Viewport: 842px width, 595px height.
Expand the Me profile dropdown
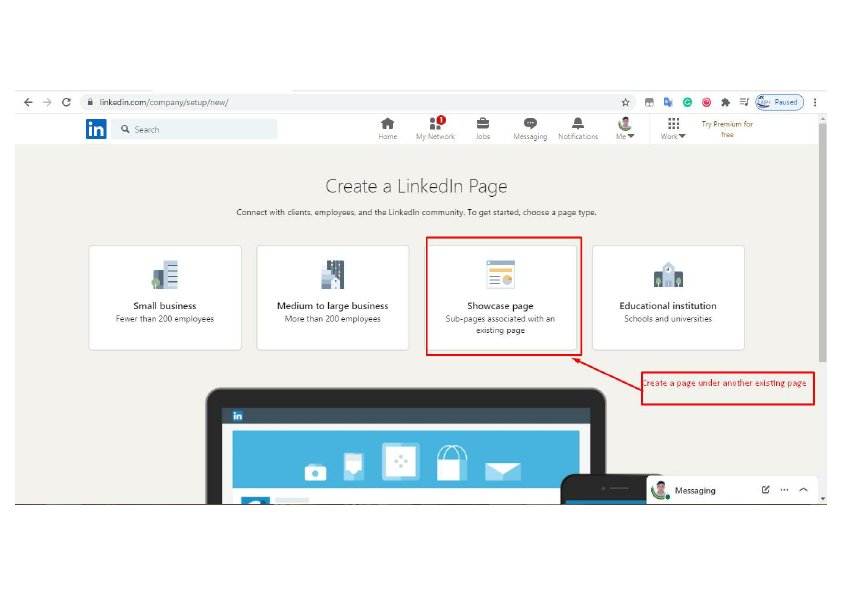coord(625,129)
